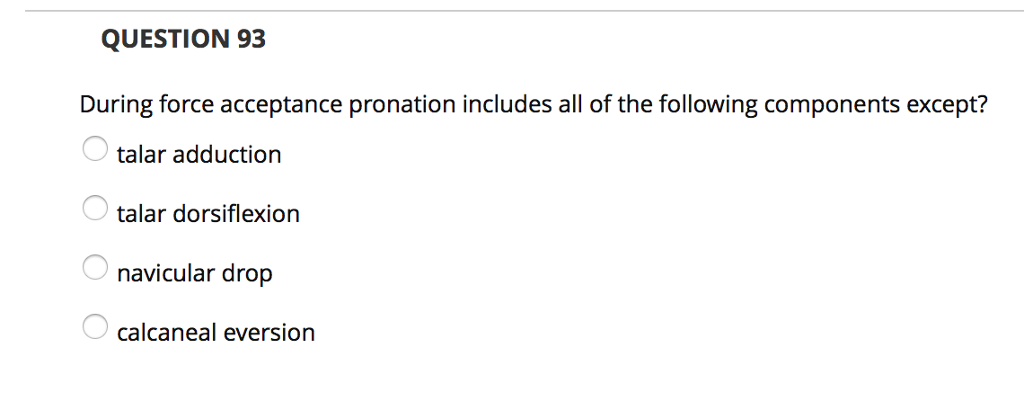Screen dimensions: 1024x401
Task: Pick the navicular drop radio button
Action: (95, 267)
